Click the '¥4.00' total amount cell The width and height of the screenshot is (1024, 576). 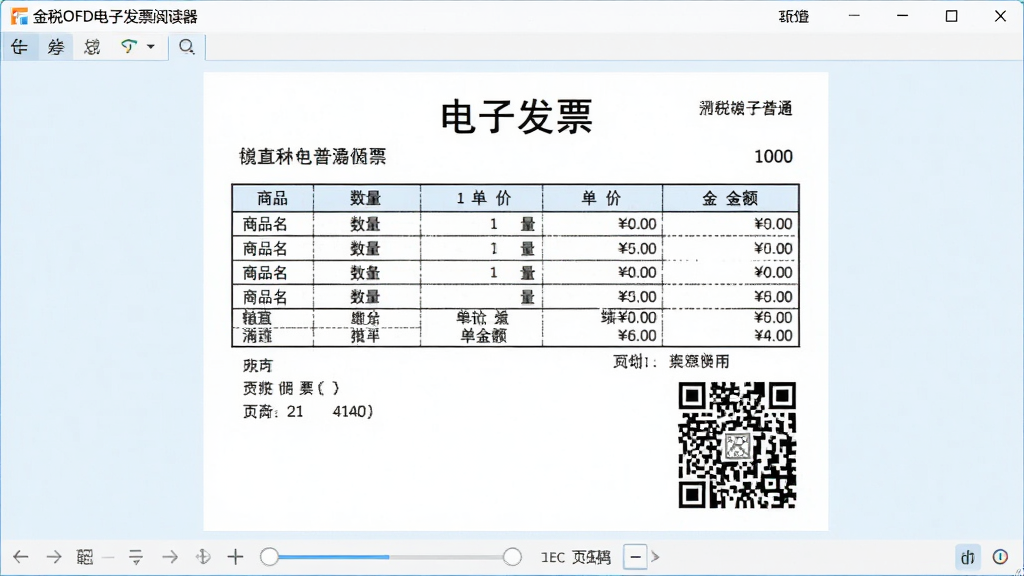pyautogui.click(x=773, y=336)
